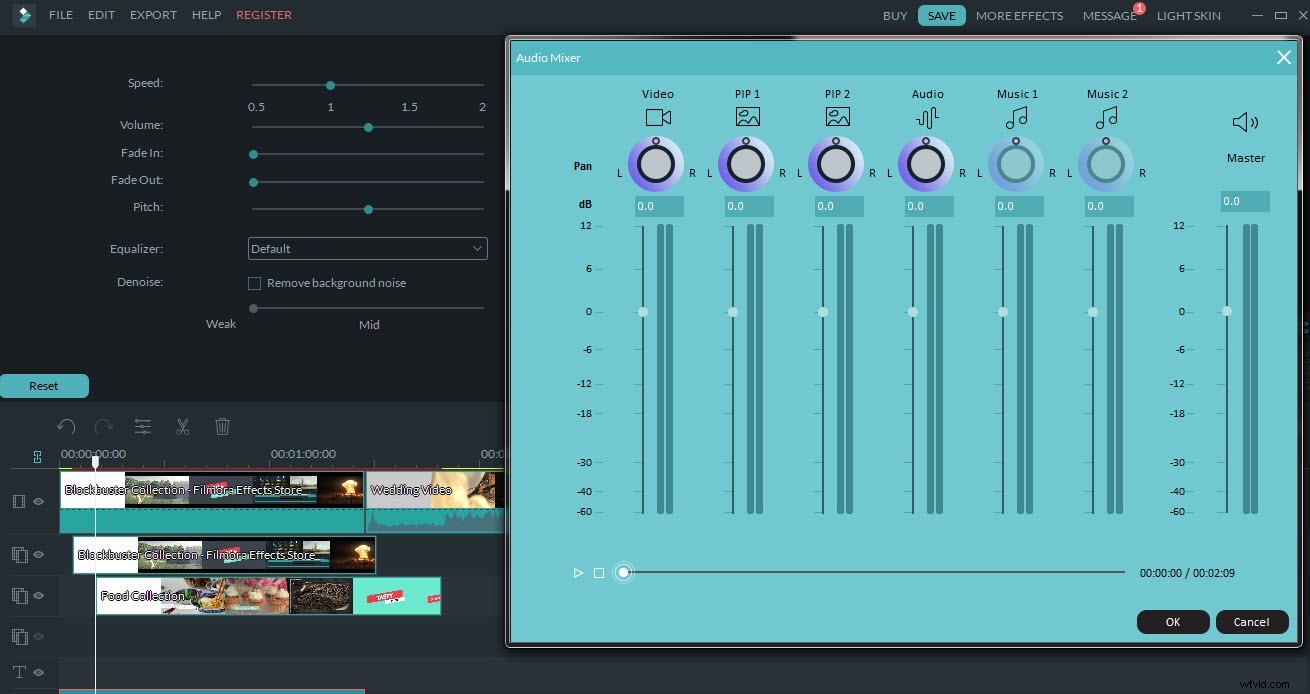The image size is (1310, 694).
Task: Click the audio adjustment sliders icon on toolbar
Action: (x=143, y=426)
